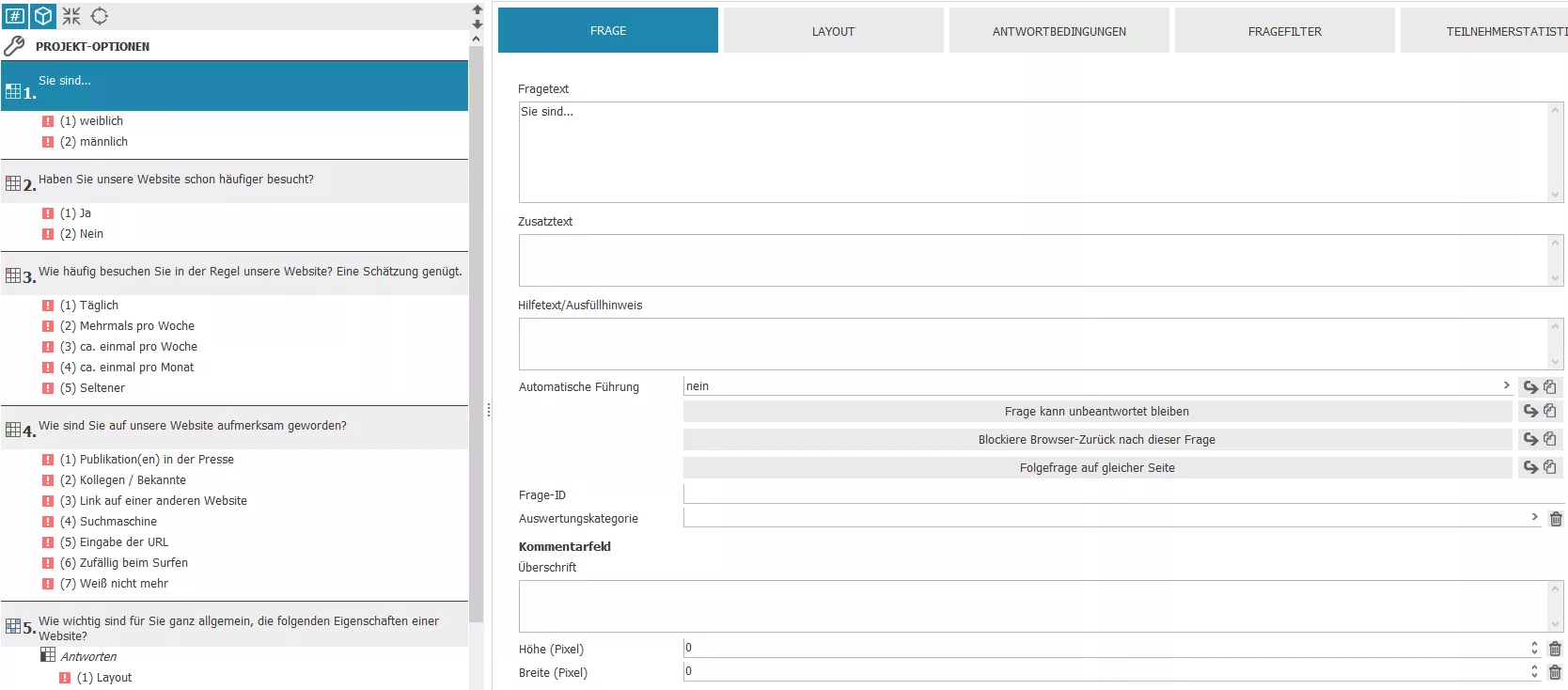Open Projekt-Optionen via the wrench icon
1568x690 pixels.
click(14, 46)
